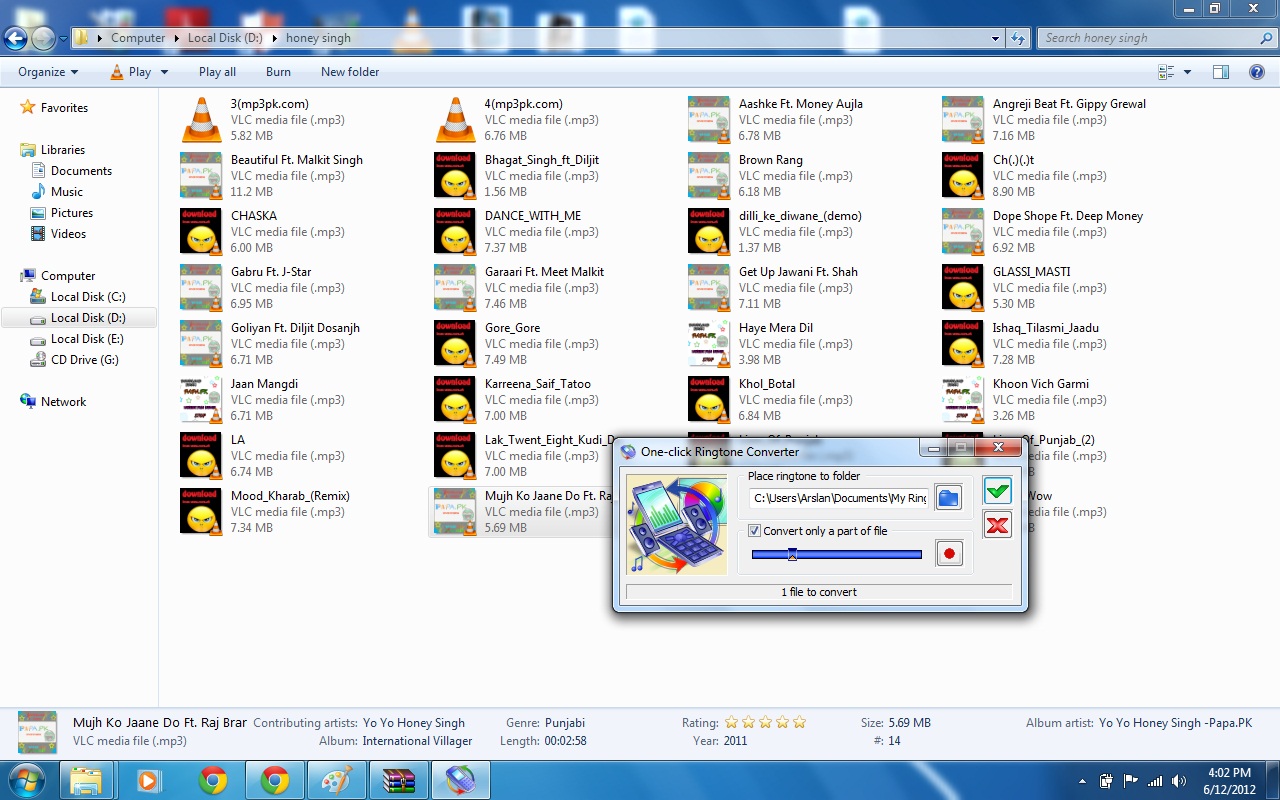
Task: Show hidden system tray icons
Action: (1082, 781)
